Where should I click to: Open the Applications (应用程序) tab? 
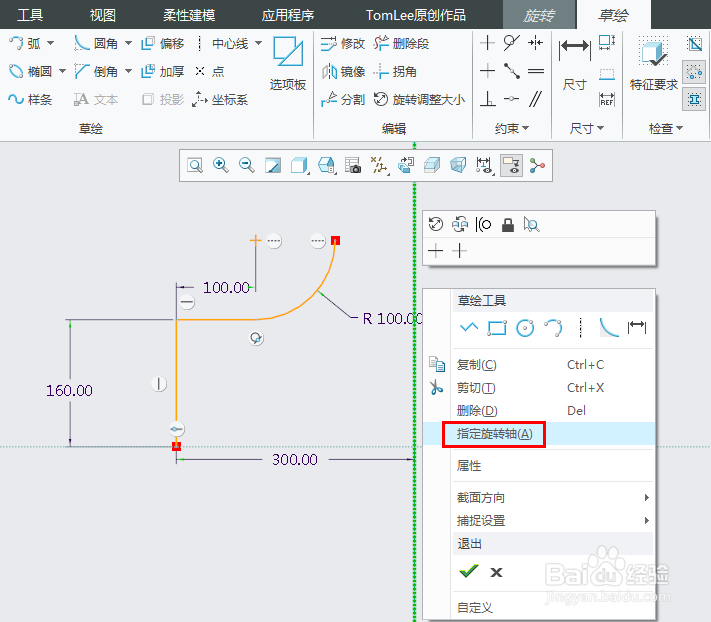pos(287,15)
